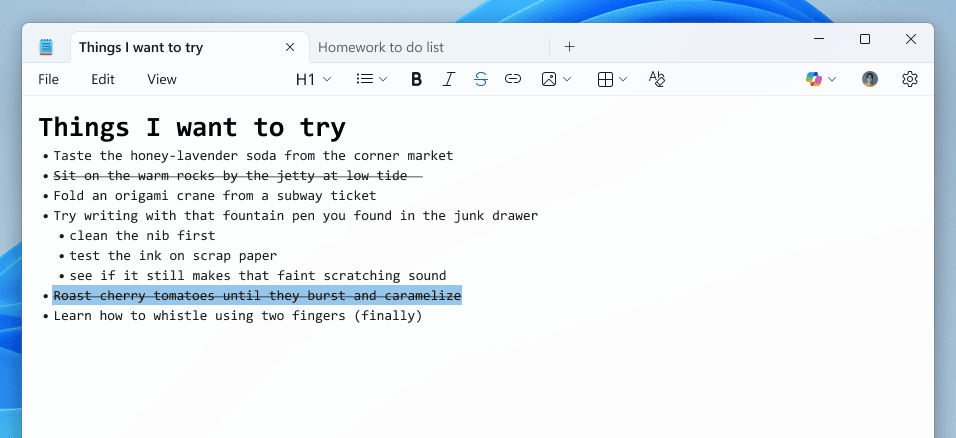Open the File menu

pyautogui.click(x=48, y=79)
